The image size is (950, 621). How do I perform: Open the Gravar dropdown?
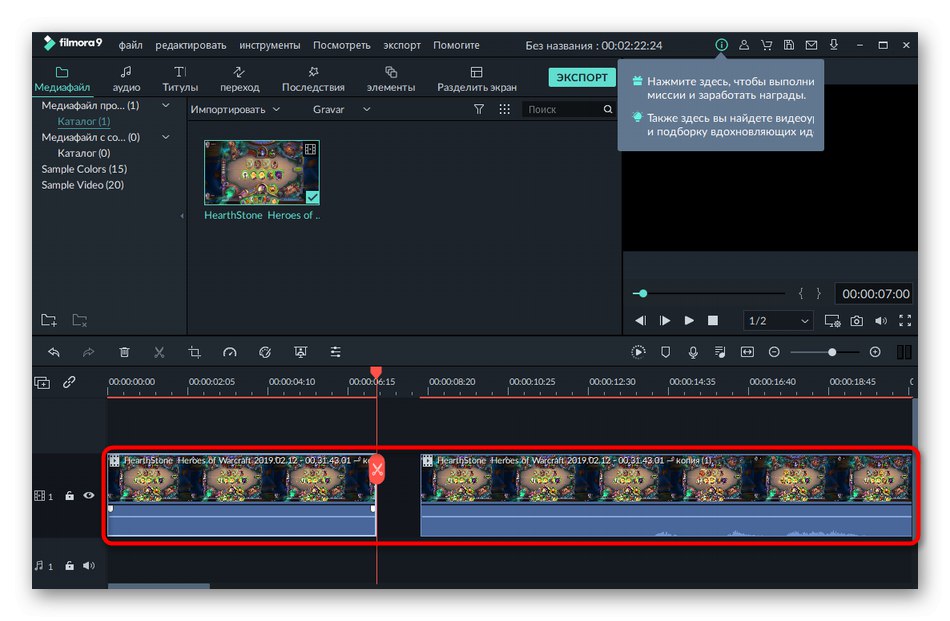341,109
